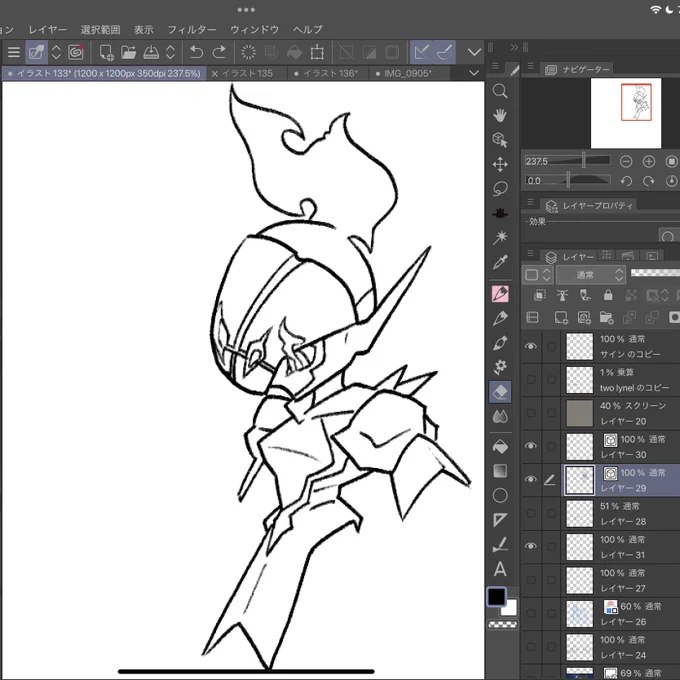Screen dimensions: 680x680
Task: Click the Save icon in command bar
Action: 151,52
